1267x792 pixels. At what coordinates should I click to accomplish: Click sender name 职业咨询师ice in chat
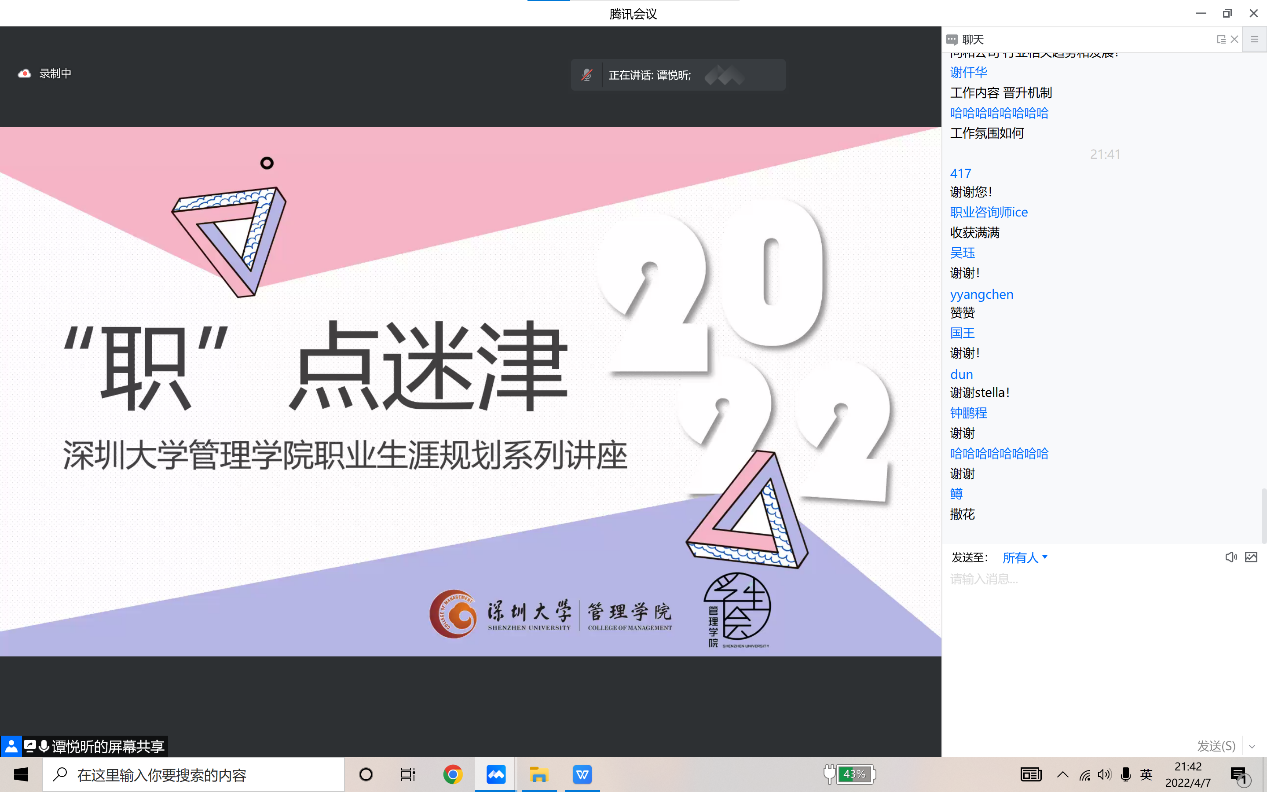pos(989,212)
